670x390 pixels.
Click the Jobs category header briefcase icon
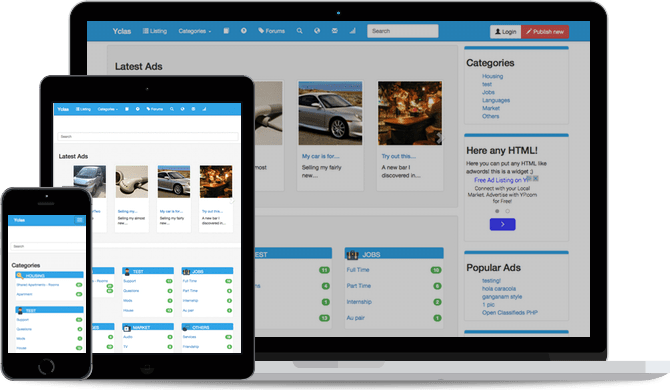pyautogui.click(x=353, y=255)
